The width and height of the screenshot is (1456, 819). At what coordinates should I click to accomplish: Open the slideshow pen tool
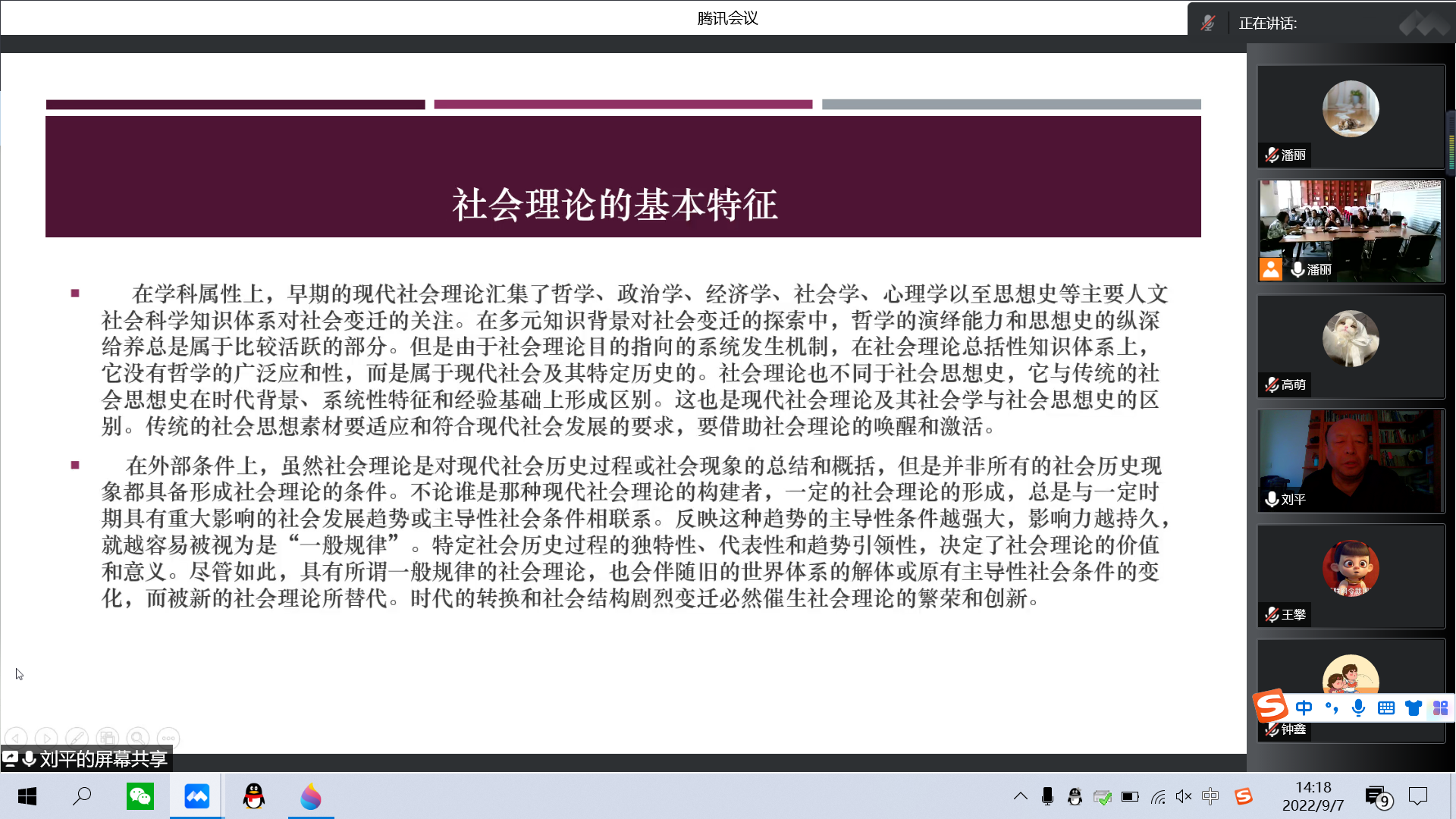[x=77, y=737]
